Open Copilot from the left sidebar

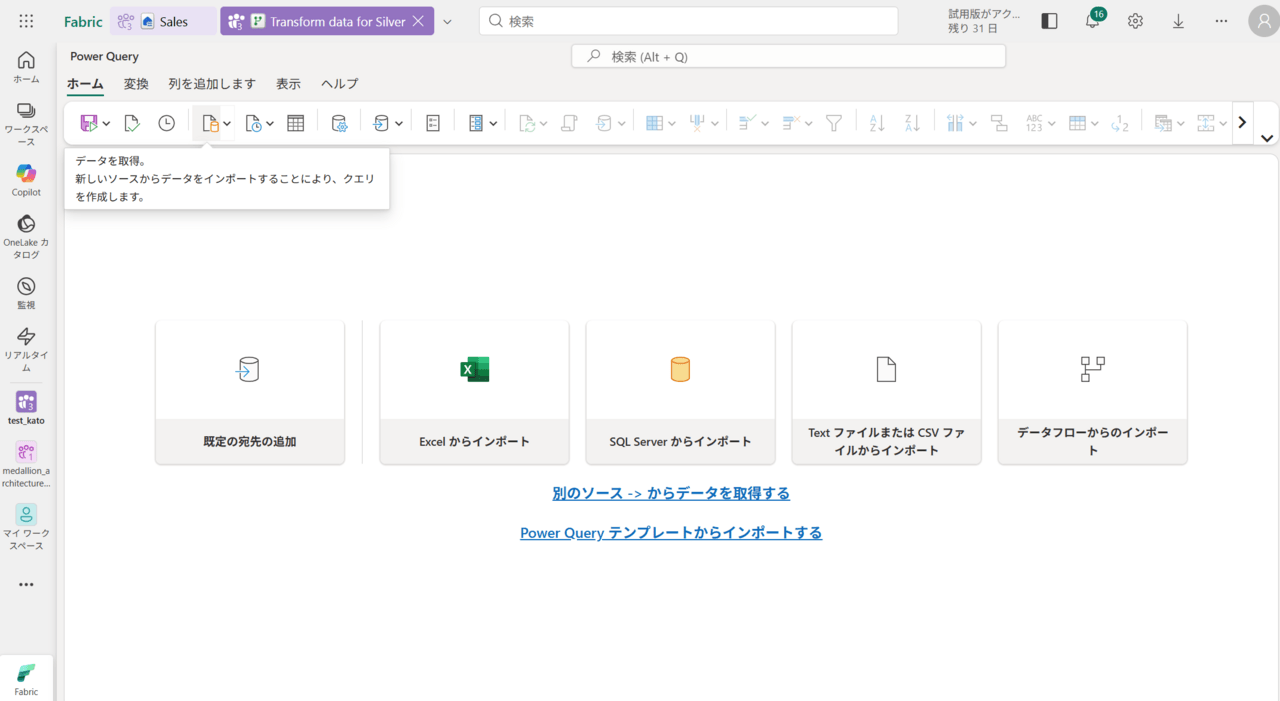(26, 179)
